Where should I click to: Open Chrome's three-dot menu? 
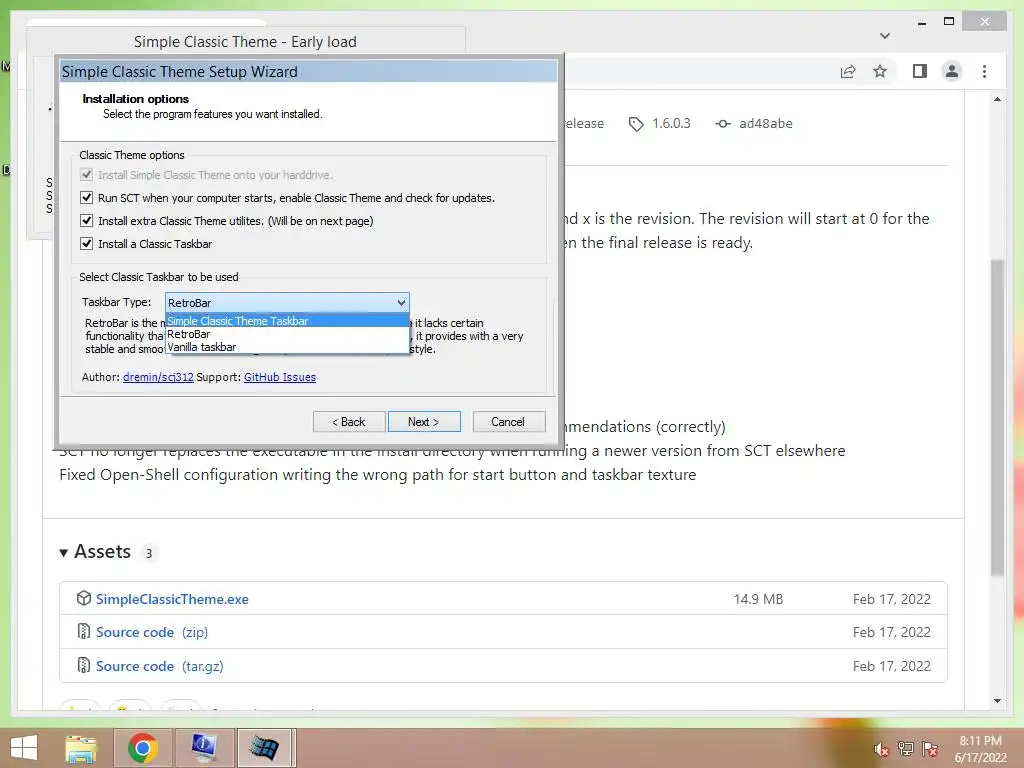click(984, 71)
